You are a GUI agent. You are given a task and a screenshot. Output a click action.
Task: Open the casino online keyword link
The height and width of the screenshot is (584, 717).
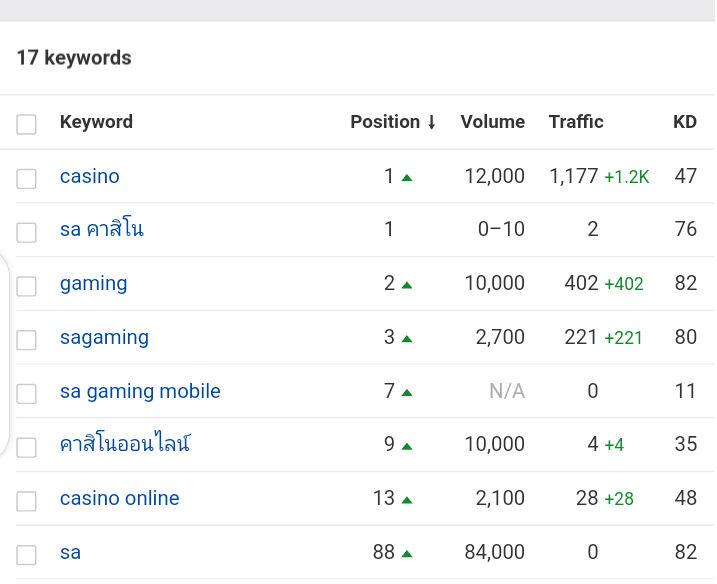[119, 498]
